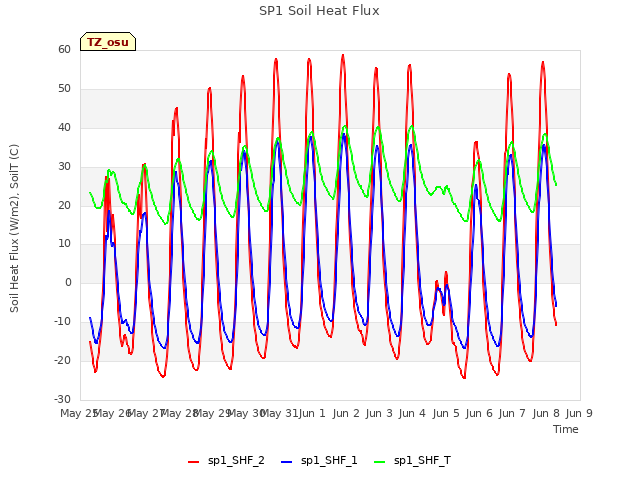The width and height of the screenshot is (640, 480).
Task: Click the 50 y-axis tick label
Action: [64, 89]
